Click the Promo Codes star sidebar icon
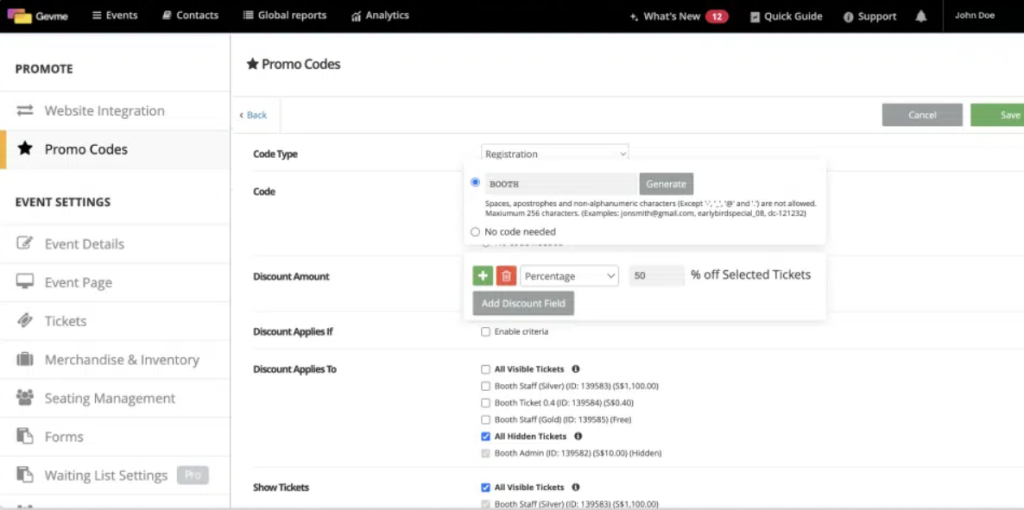The image size is (1024, 510). [x=25, y=149]
